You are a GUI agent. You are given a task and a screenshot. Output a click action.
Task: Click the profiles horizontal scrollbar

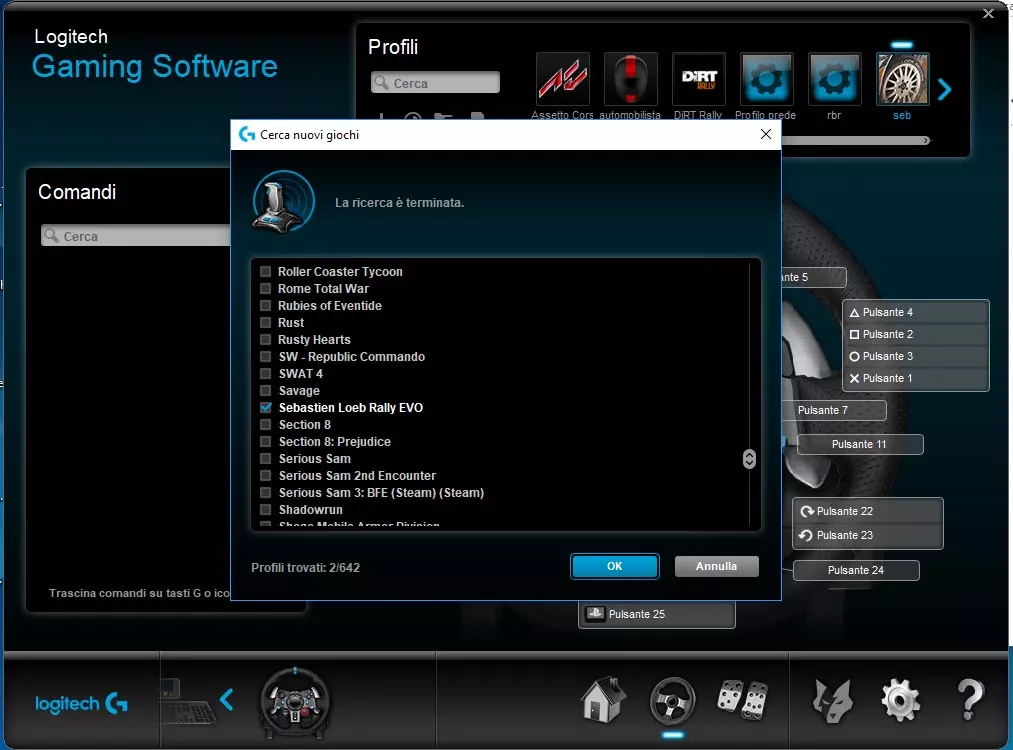tap(855, 140)
